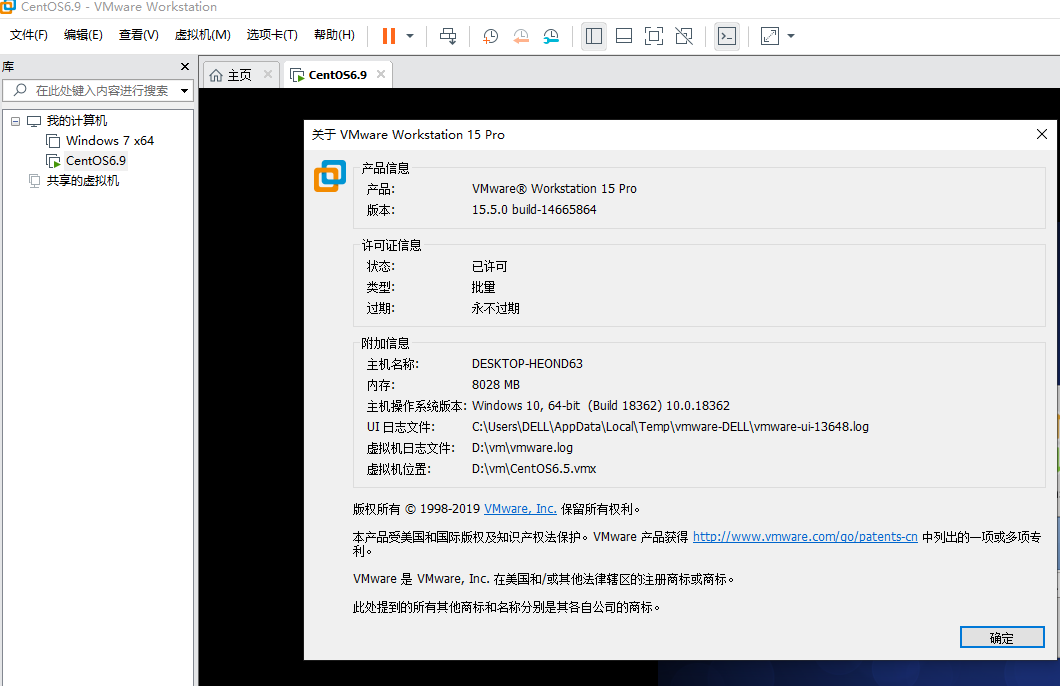Click the Unity mode icon

pyautogui.click(x=684, y=36)
